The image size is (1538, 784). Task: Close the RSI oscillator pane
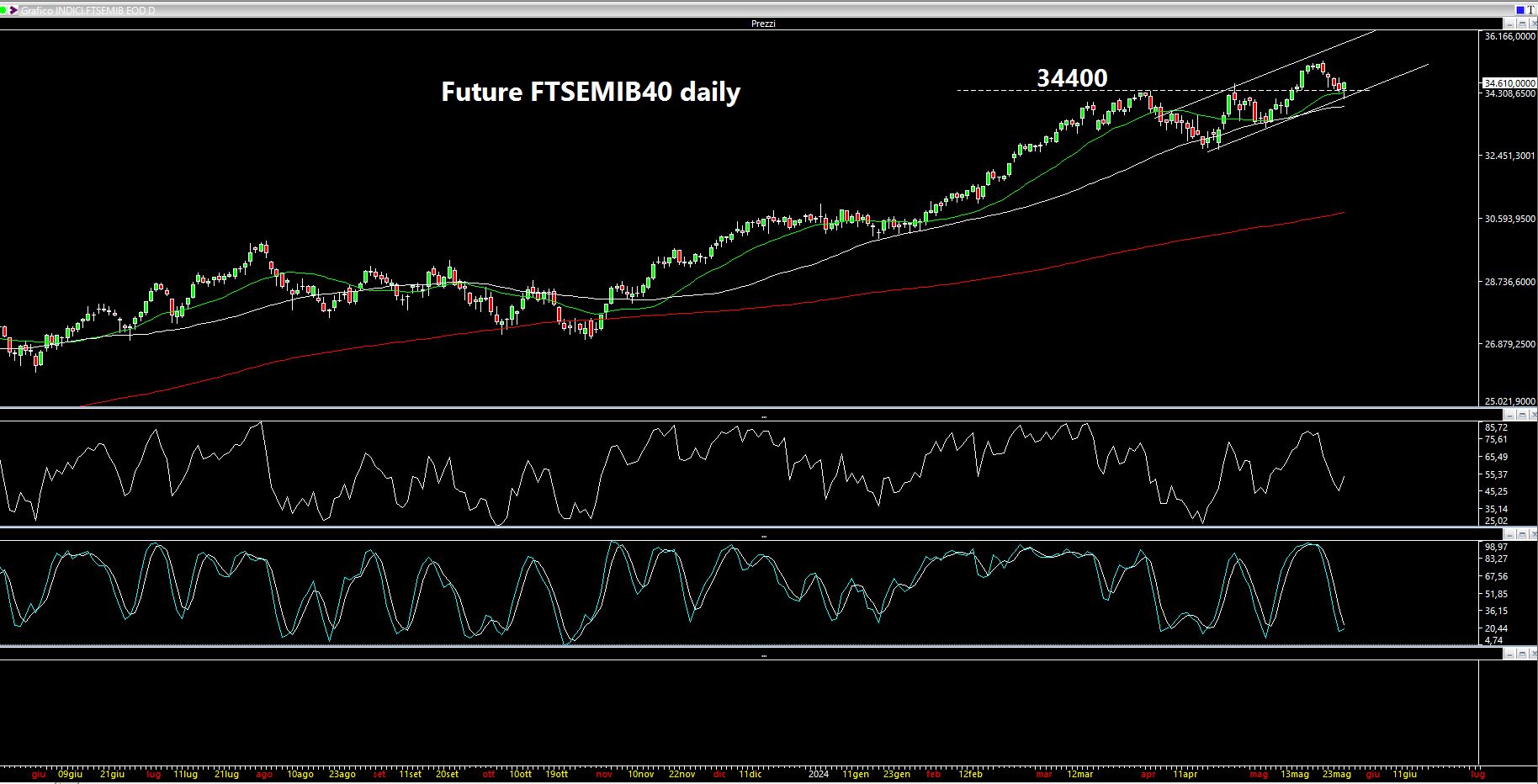click(x=1533, y=415)
